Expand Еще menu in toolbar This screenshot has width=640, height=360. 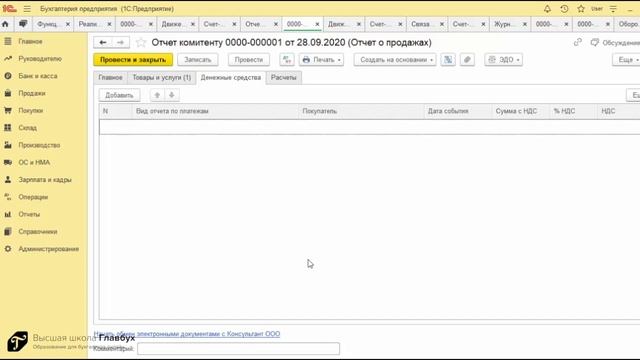[x=627, y=60]
